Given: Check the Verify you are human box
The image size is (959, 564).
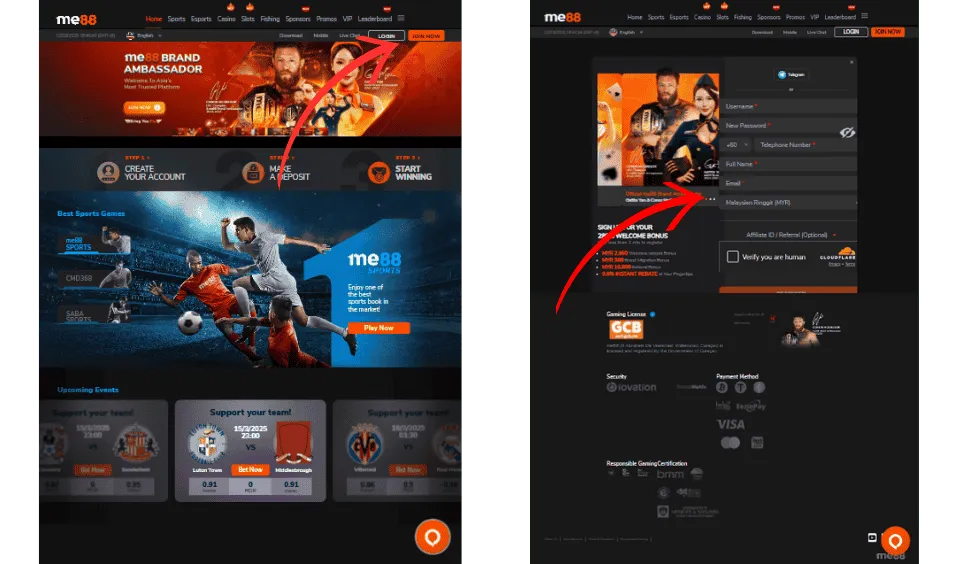Looking at the screenshot, I should tap(733, 257).
